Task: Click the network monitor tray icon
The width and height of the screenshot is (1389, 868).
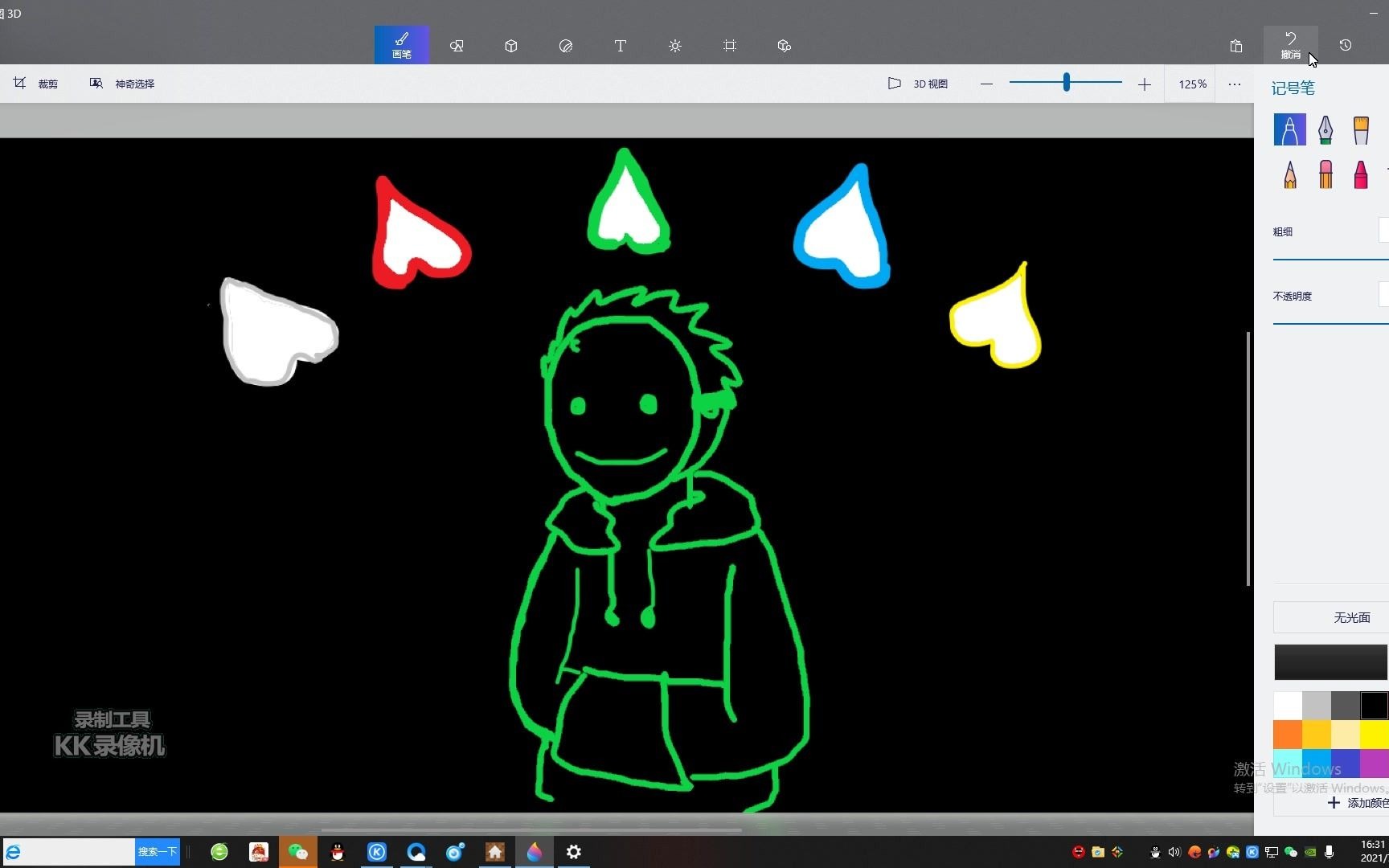Action: point(1272,852)
